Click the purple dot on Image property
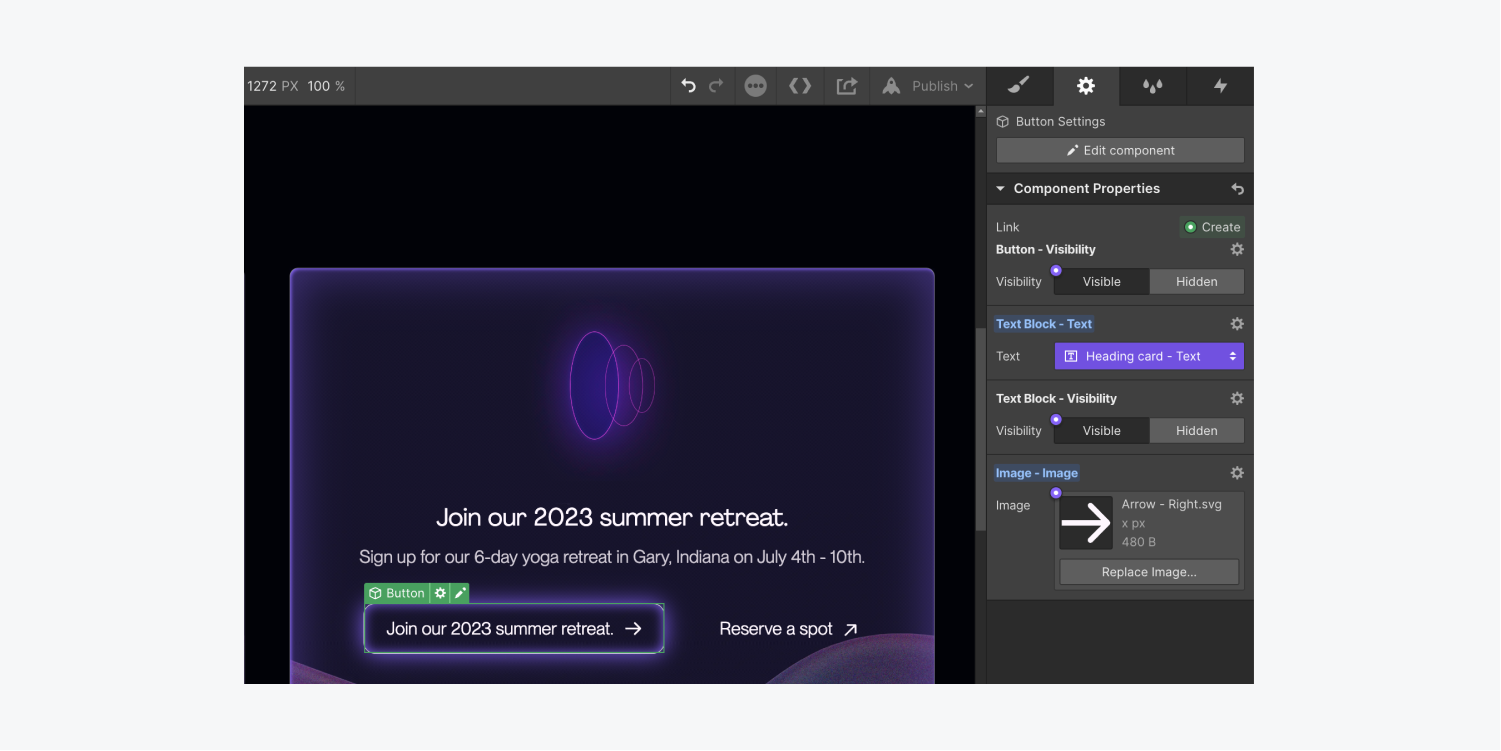 tap(1056, 493)
